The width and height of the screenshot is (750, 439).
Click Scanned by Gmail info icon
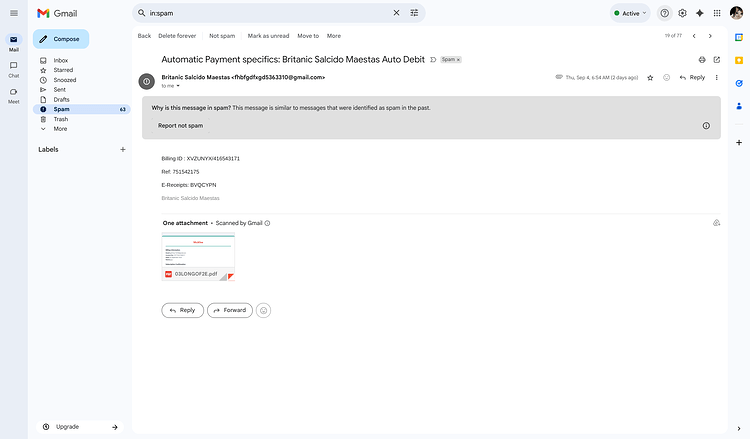click(x=267, y=223)
